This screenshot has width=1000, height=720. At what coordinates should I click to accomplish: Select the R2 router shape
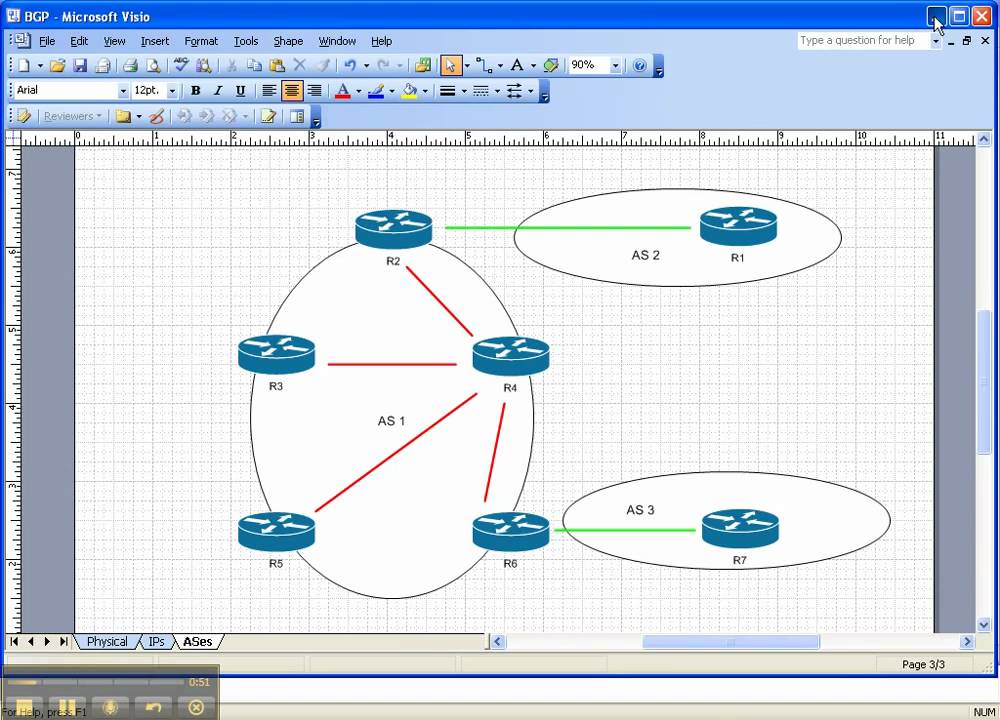click(393, 228)
